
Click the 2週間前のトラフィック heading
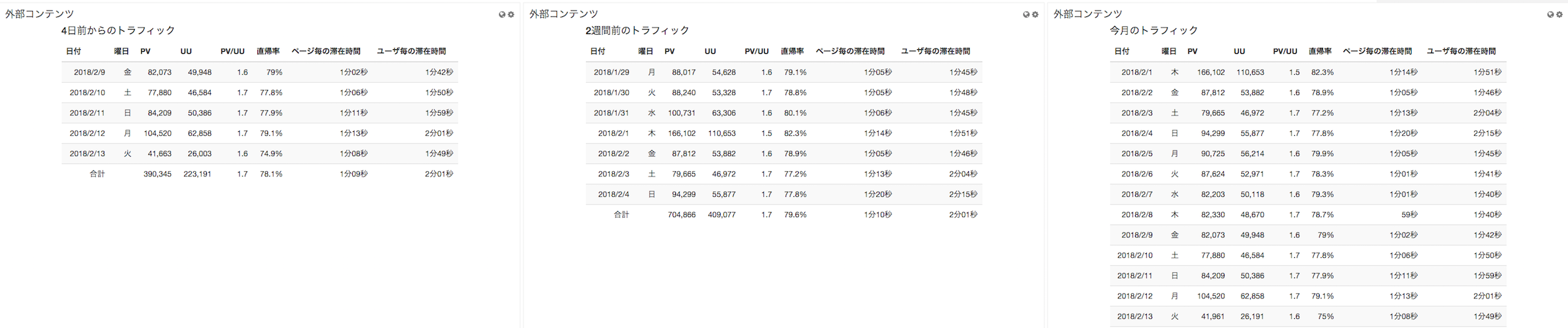637,30
